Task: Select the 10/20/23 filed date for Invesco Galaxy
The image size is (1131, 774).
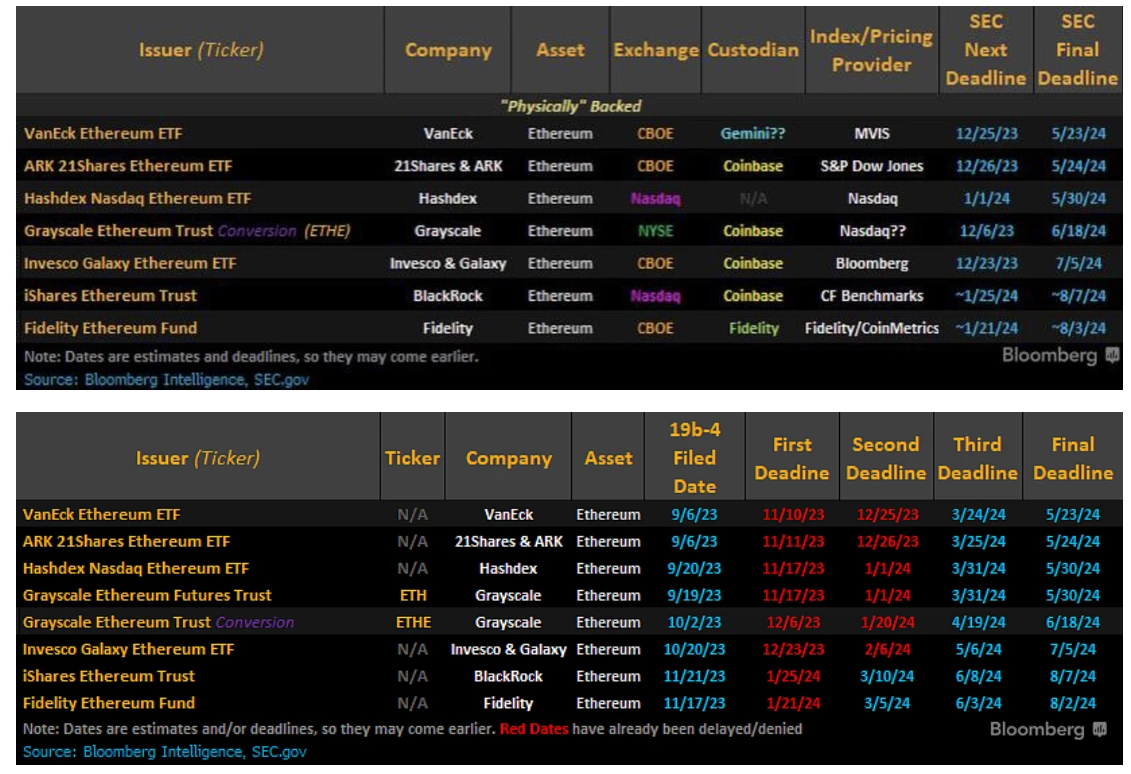Action: click(694, 649)
